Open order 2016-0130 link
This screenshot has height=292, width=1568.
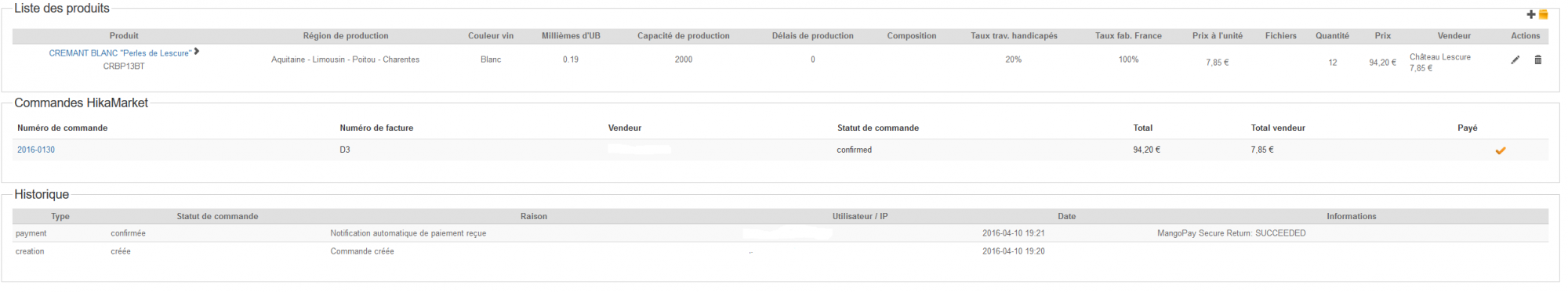(x=36, y=150)
